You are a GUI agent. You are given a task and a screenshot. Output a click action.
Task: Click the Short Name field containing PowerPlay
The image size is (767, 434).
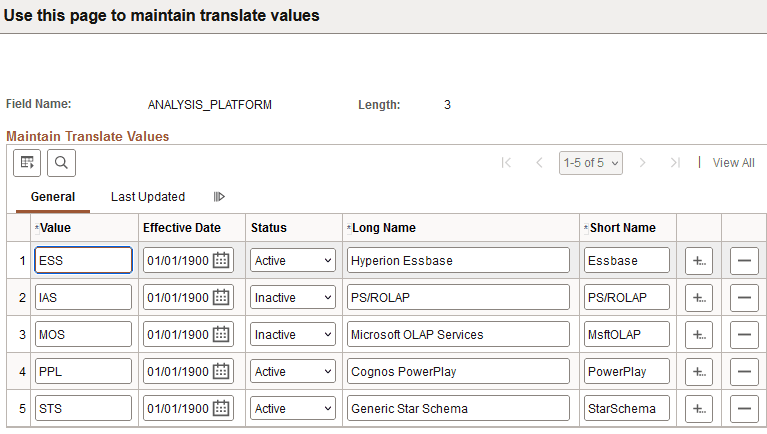point(627,371)
